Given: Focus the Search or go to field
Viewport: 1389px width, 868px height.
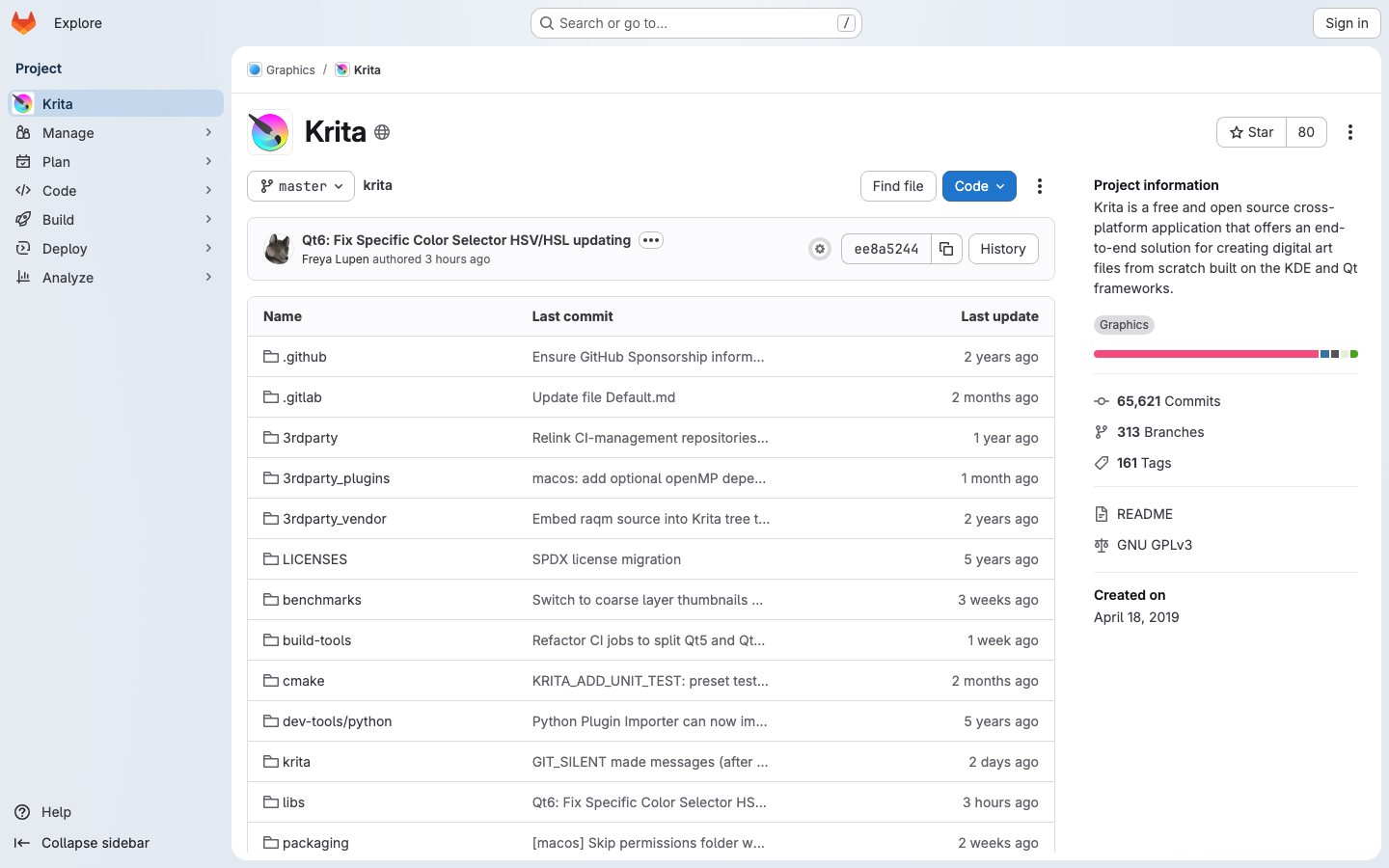Looking at the screenshot, I should point(694,23).
